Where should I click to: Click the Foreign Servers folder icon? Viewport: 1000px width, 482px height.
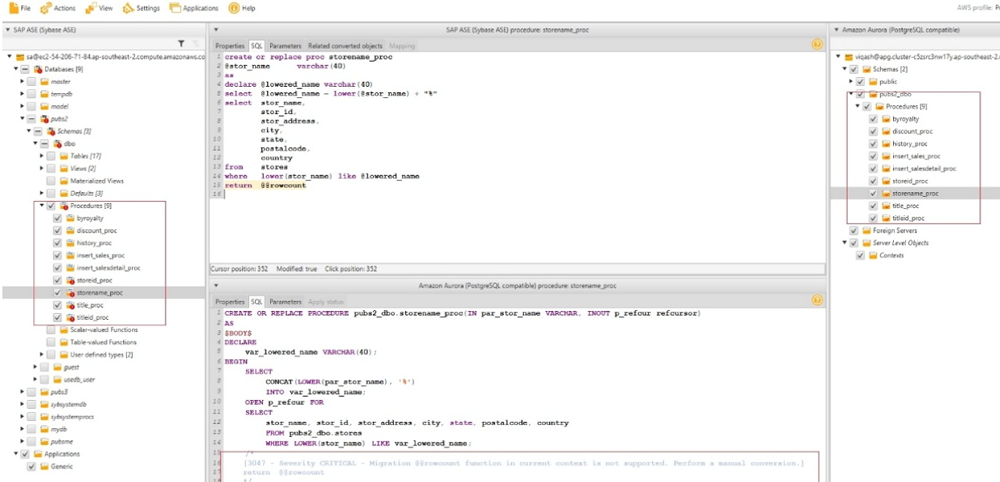(x=865, y=230)
